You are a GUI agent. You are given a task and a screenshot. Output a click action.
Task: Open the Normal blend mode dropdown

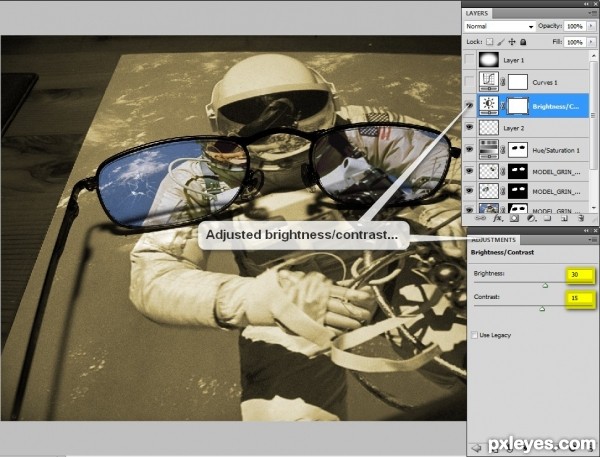(x=499, y=26)
